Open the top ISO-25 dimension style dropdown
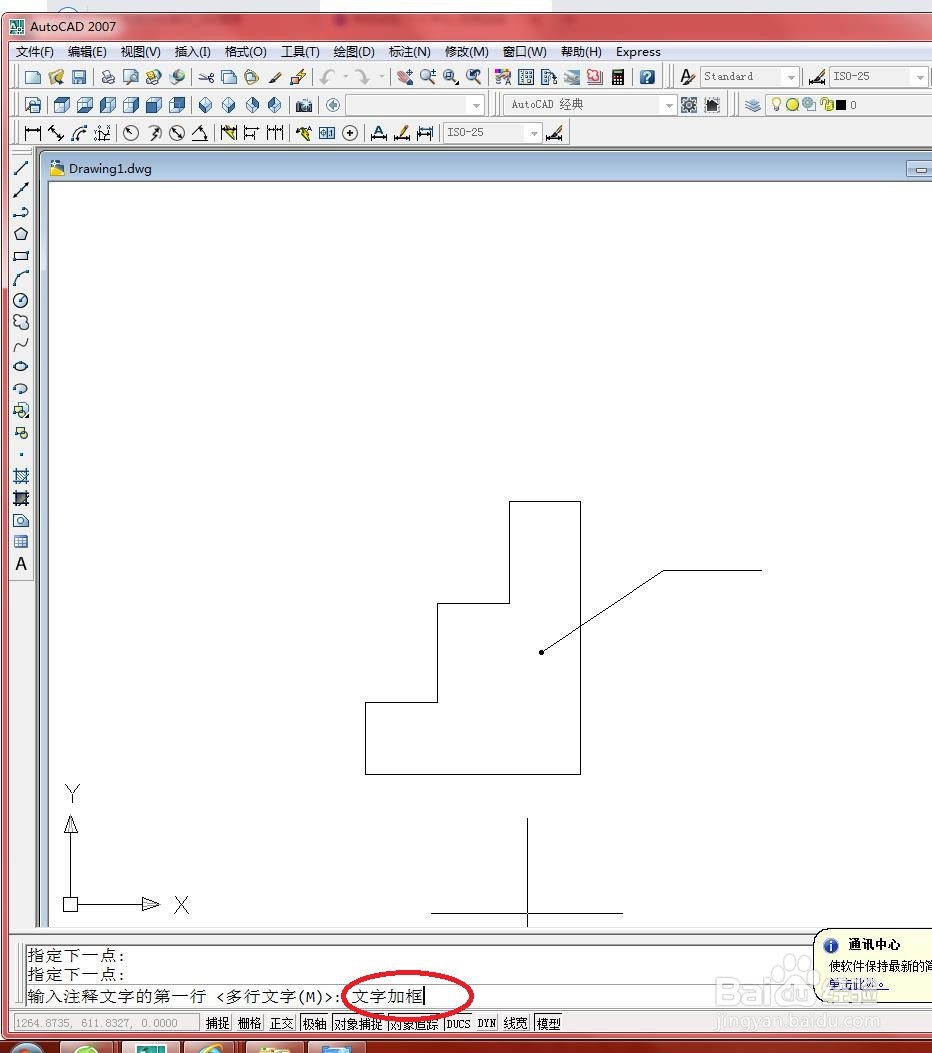 coord(920,77)
